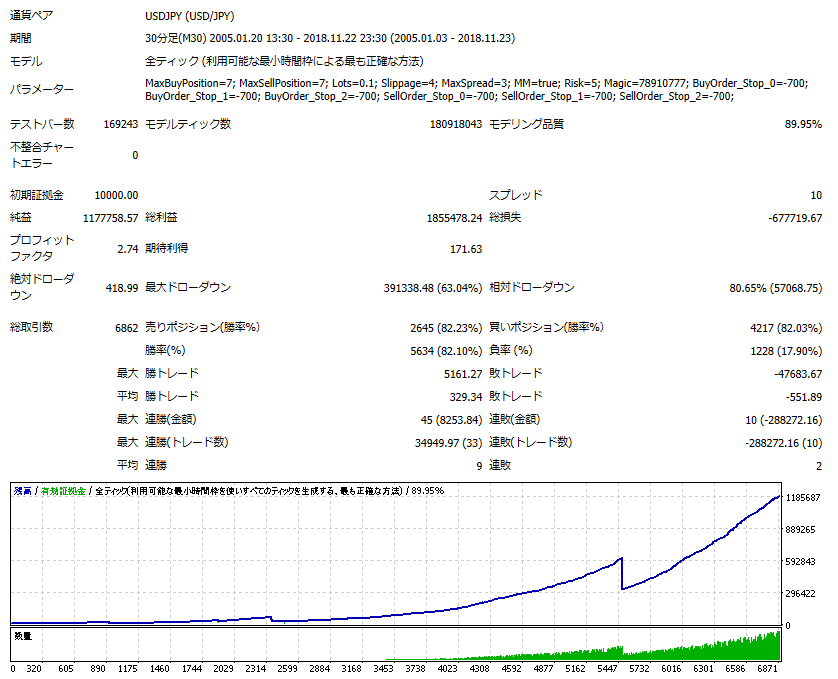The height and width of the screenshot is (679, 838).
Task: Click the sharp balance drop on the curve
Action: pyautogui.click(x=622, y=574)
